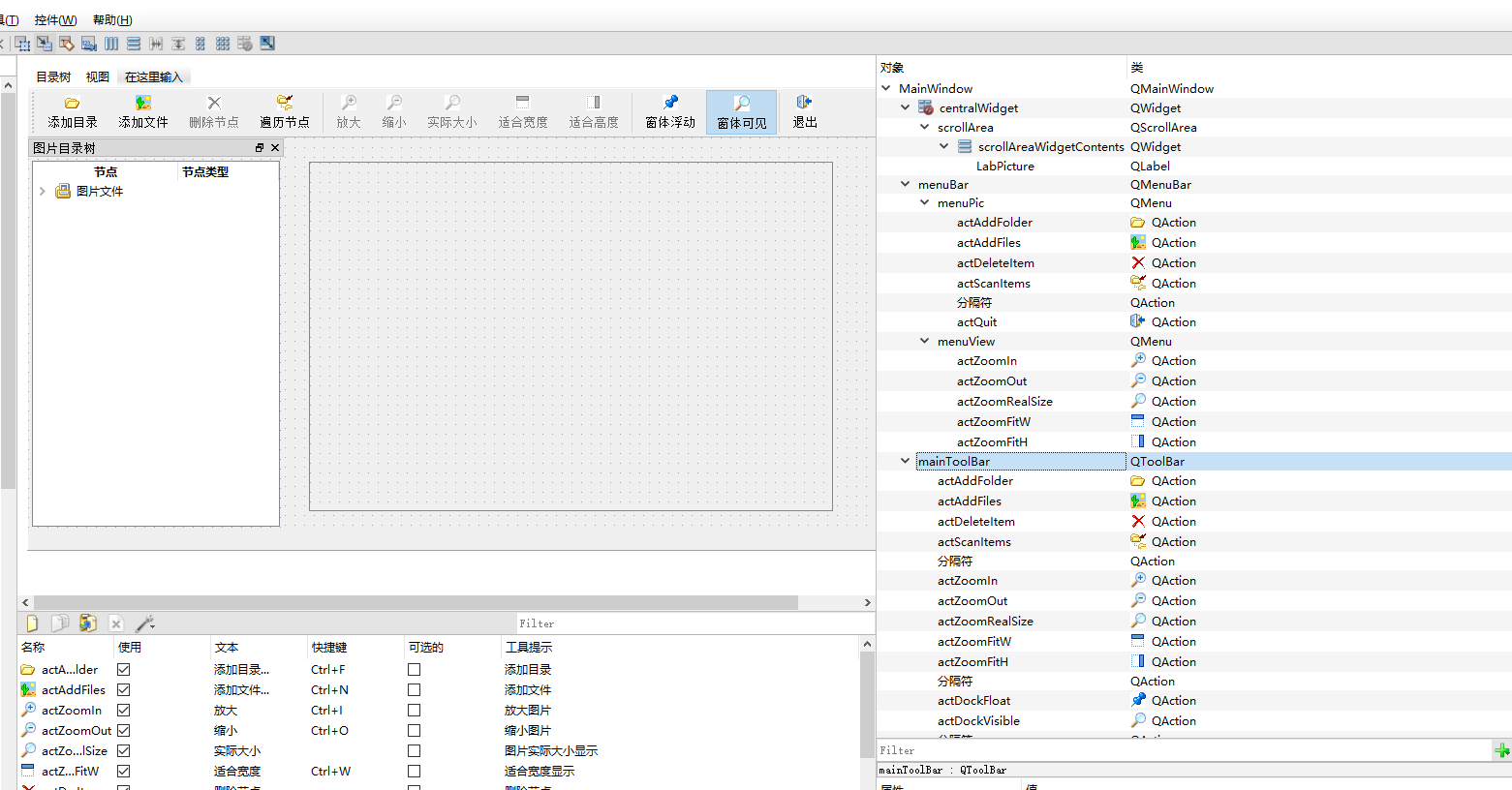Image resolution: width=1512 pixels, height=790 pixels.
Task: Collapse the mainToolBar node in Object Inspector
Action: point(905,461)
